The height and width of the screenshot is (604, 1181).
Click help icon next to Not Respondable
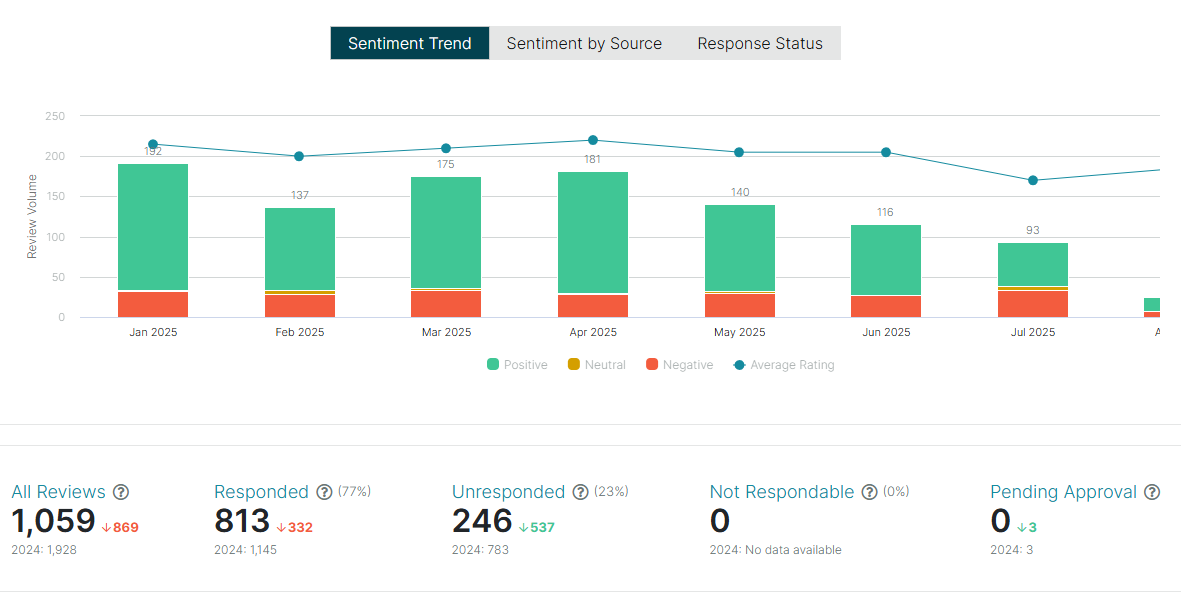tap(869, 493)
